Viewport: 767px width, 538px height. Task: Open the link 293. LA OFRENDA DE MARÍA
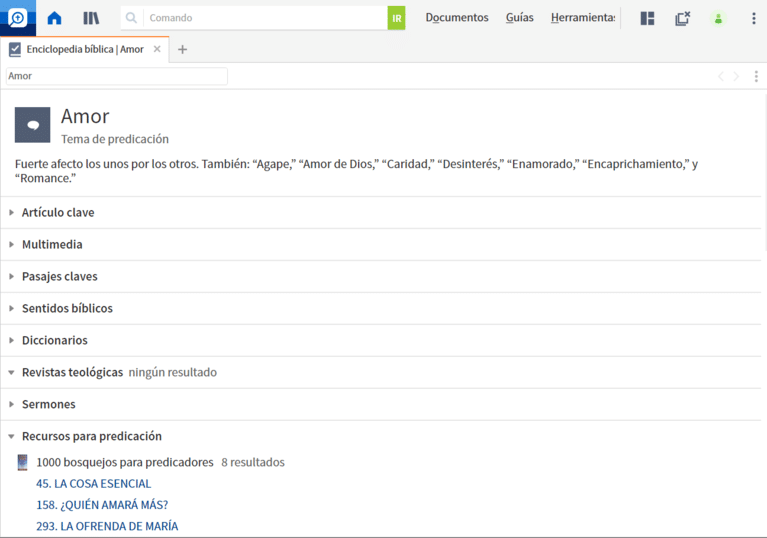[x=107, y=526]
